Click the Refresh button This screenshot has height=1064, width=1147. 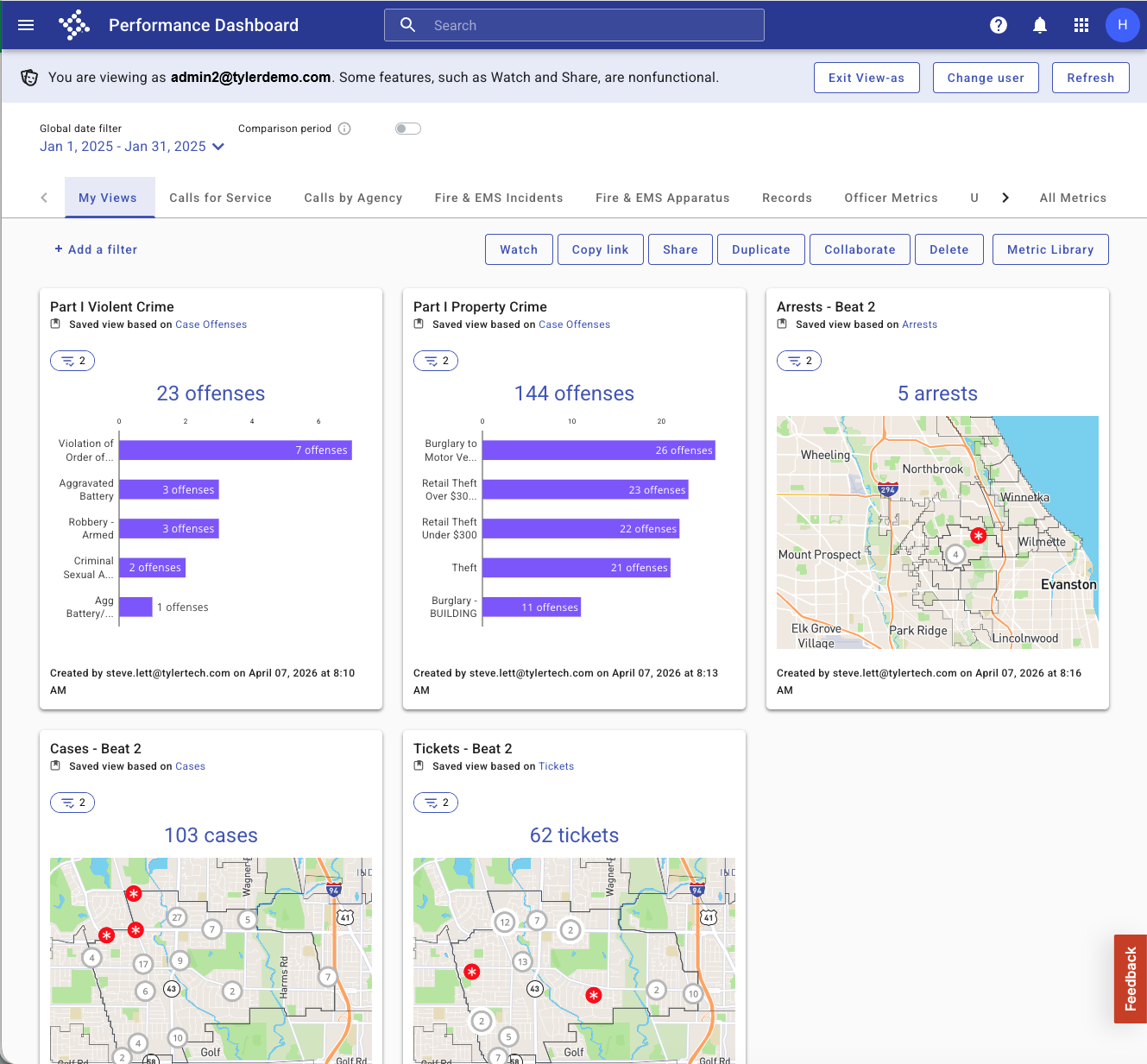1091,78
